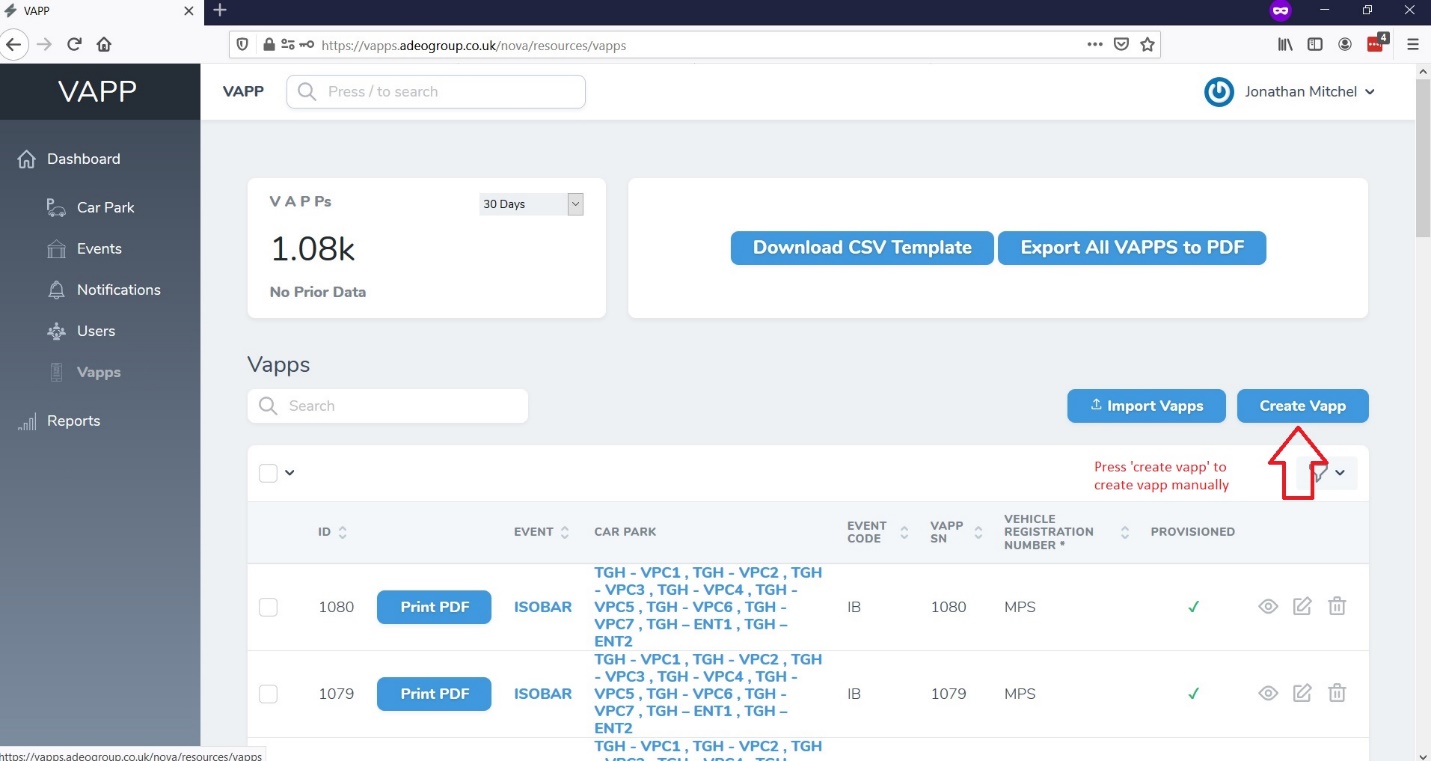Delete Vapp 1080 using trash icon
Screen dimensions: 1431x761
point(1337,606)
